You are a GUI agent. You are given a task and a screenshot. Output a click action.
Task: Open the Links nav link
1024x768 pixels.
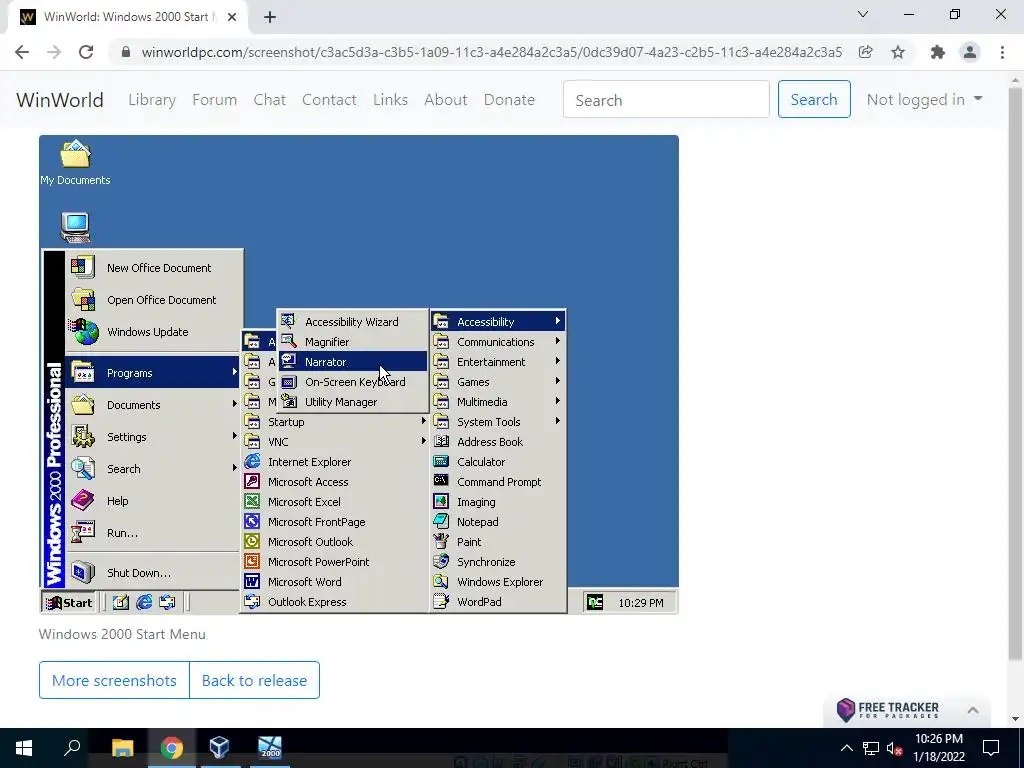point(391,99)
